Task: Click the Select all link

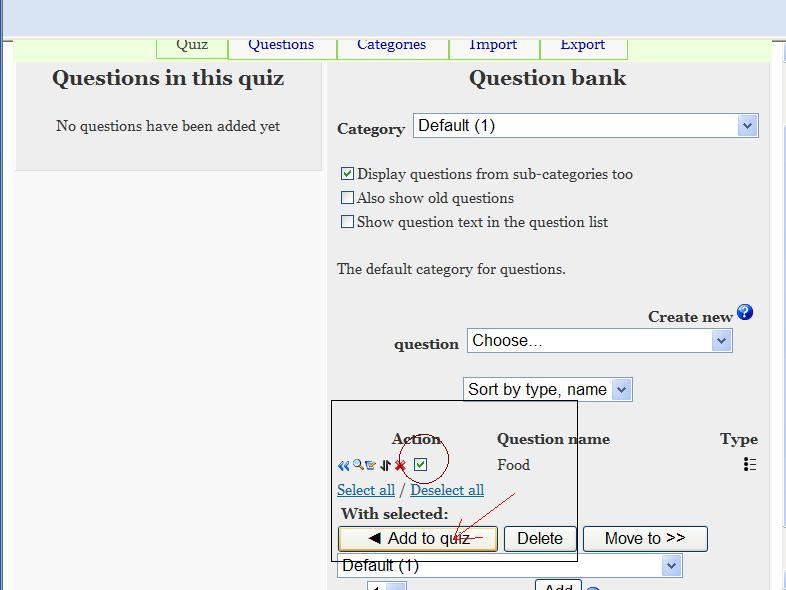Action: 366,490
